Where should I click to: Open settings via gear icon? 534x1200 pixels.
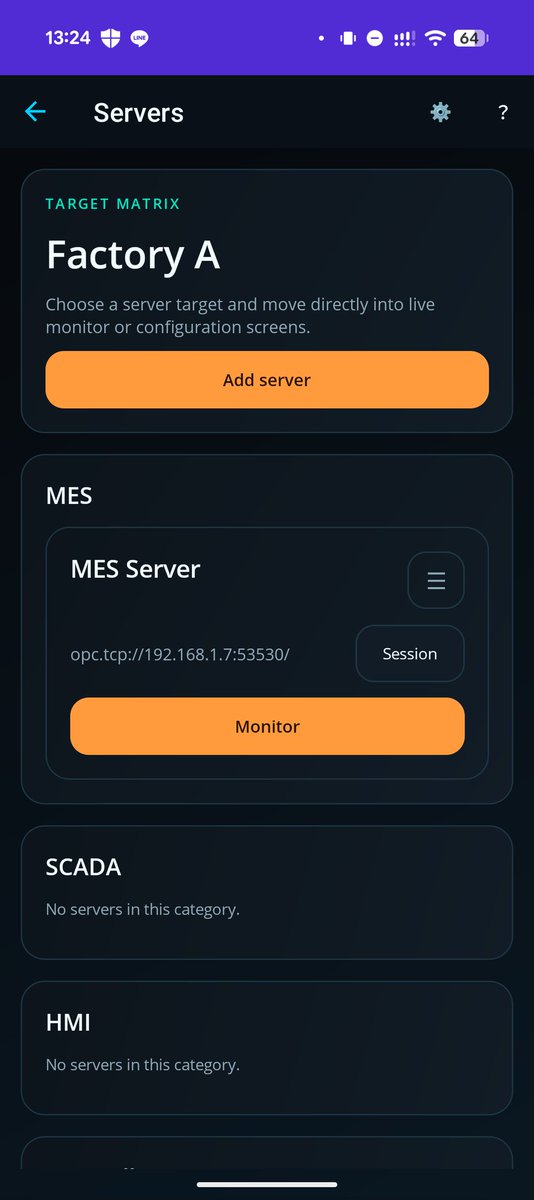pos(440,112)
